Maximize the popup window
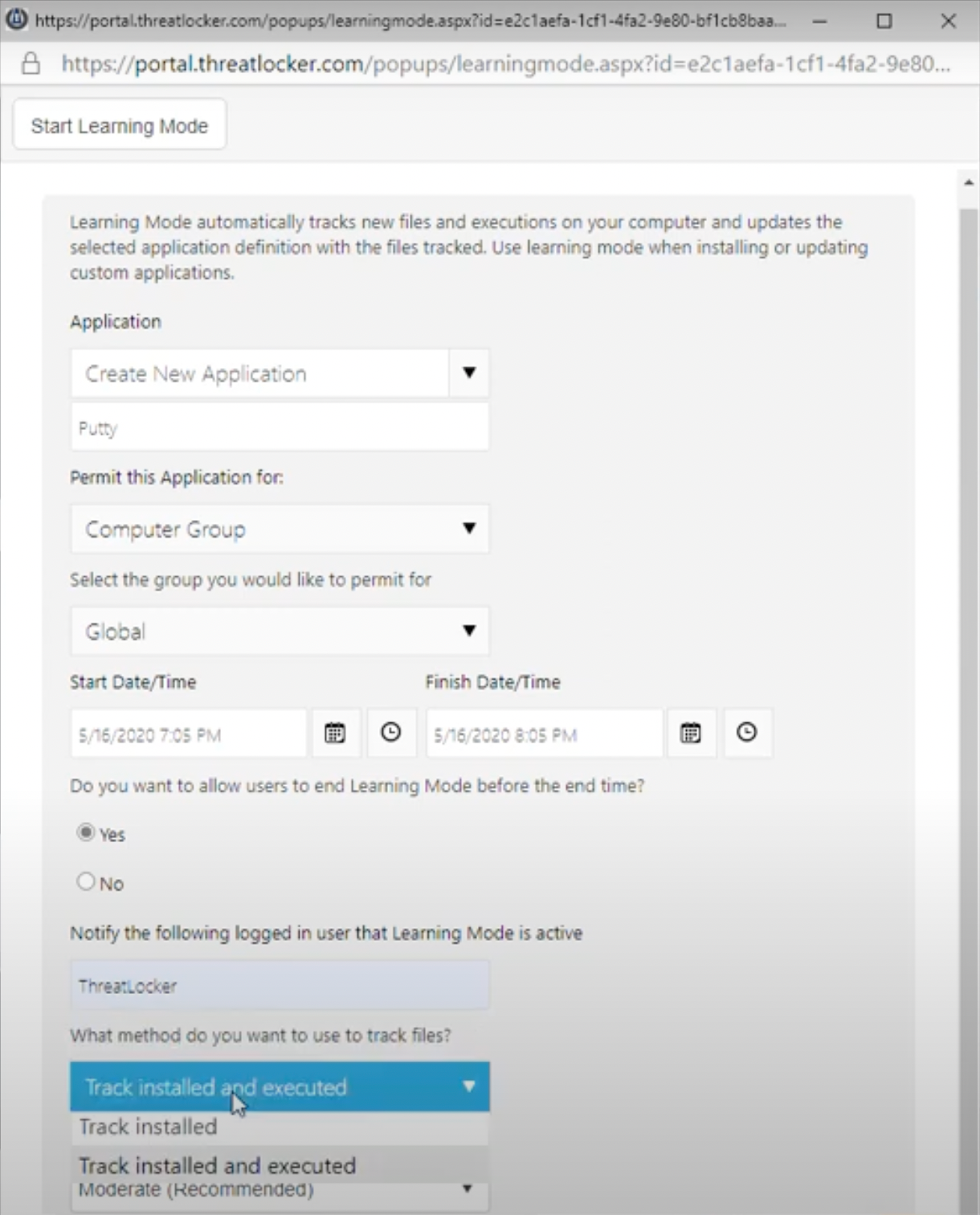This screenshot has height=1215, width=980. coord(884,21)
